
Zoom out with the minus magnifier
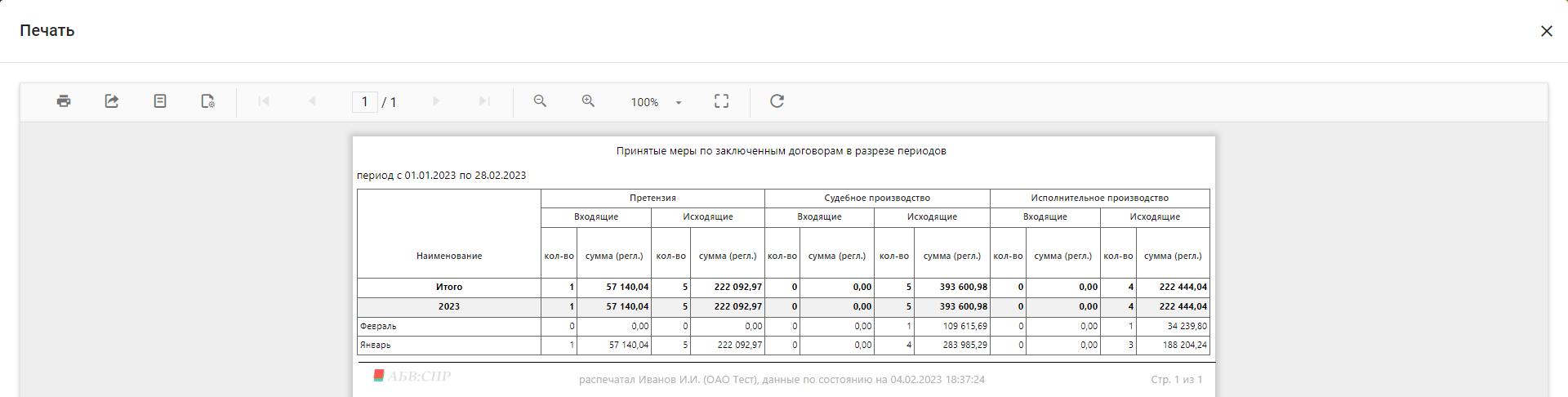click(540, 101)
